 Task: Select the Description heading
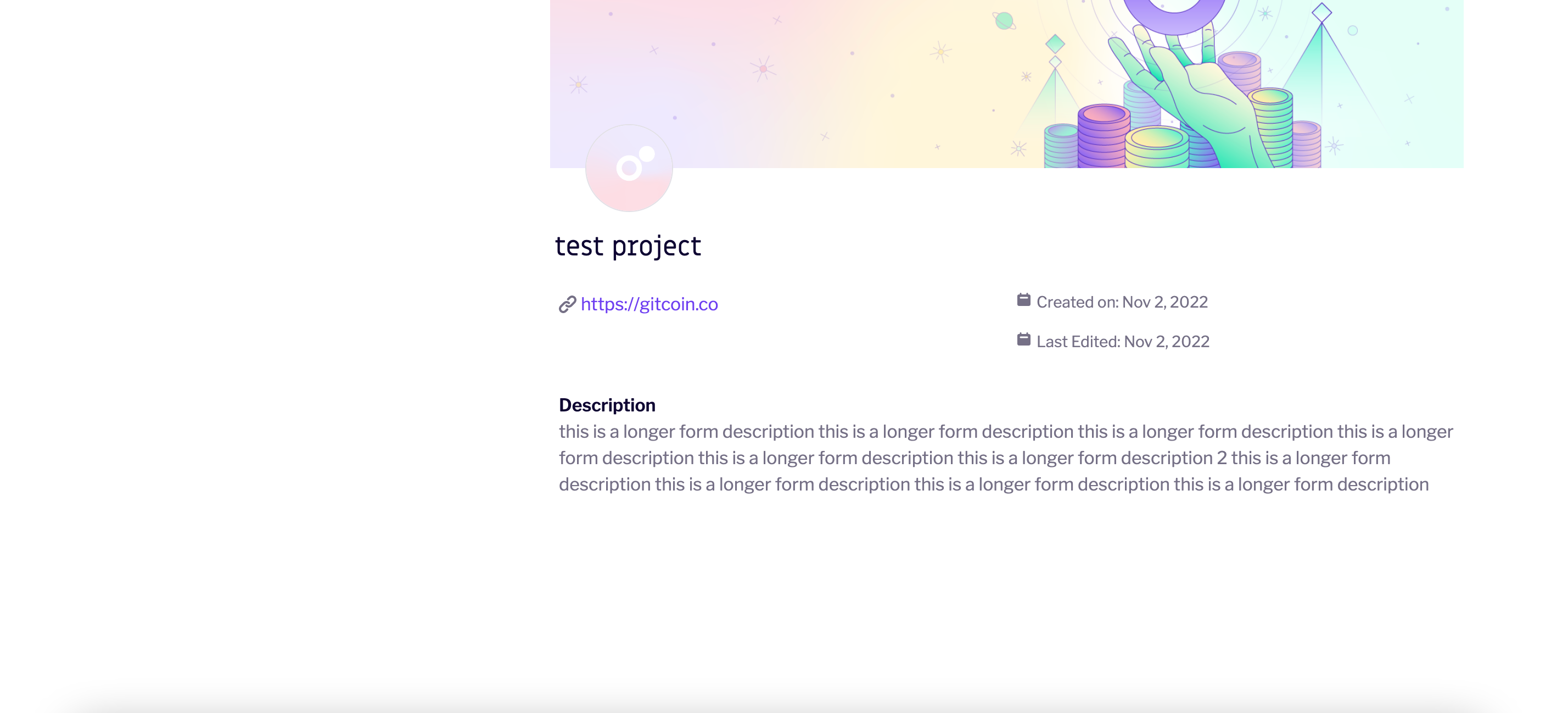[x=607, y=404]
